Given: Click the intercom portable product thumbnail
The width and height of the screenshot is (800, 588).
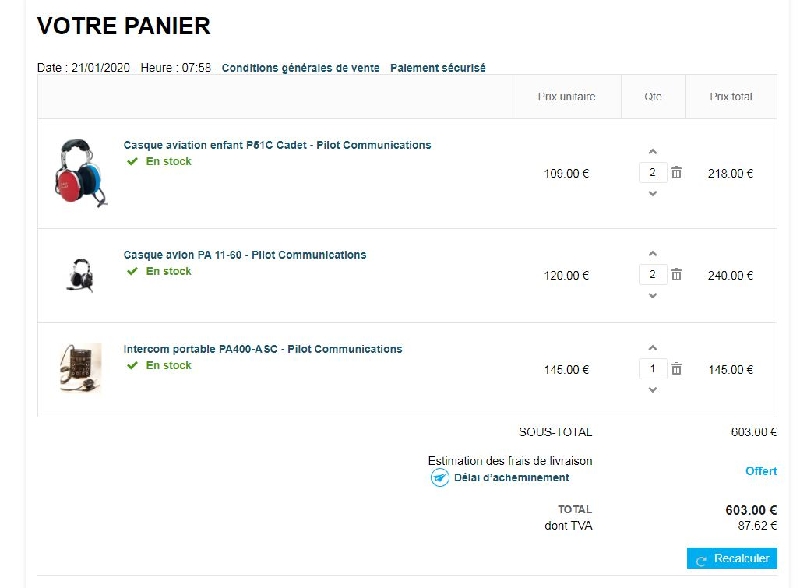Looking at the screenshot, I should pyautogui.click(x=80, y=368).
